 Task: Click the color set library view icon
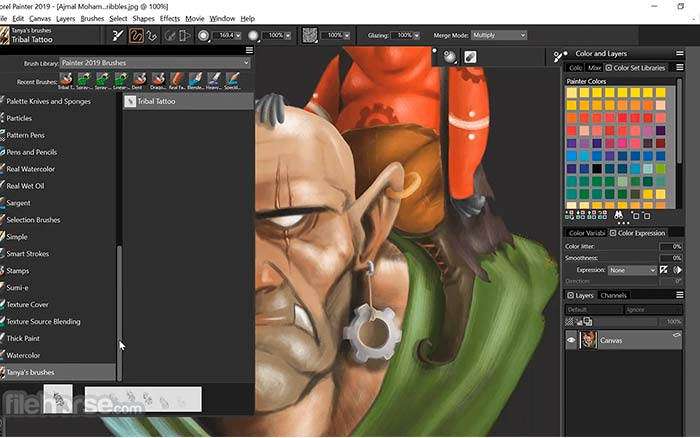[569, 216]
